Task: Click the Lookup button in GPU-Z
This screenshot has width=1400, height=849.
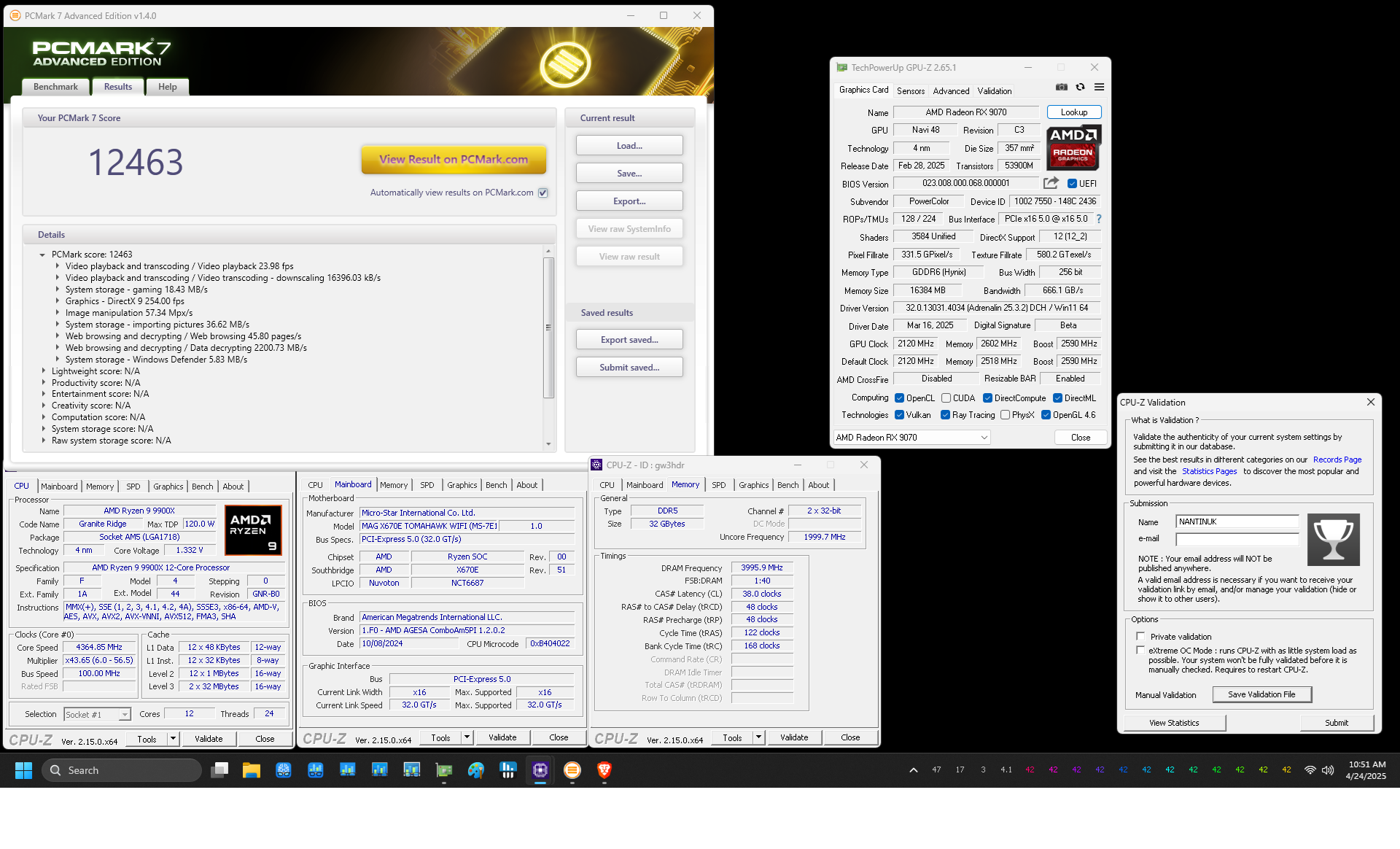Action: 1073,112
